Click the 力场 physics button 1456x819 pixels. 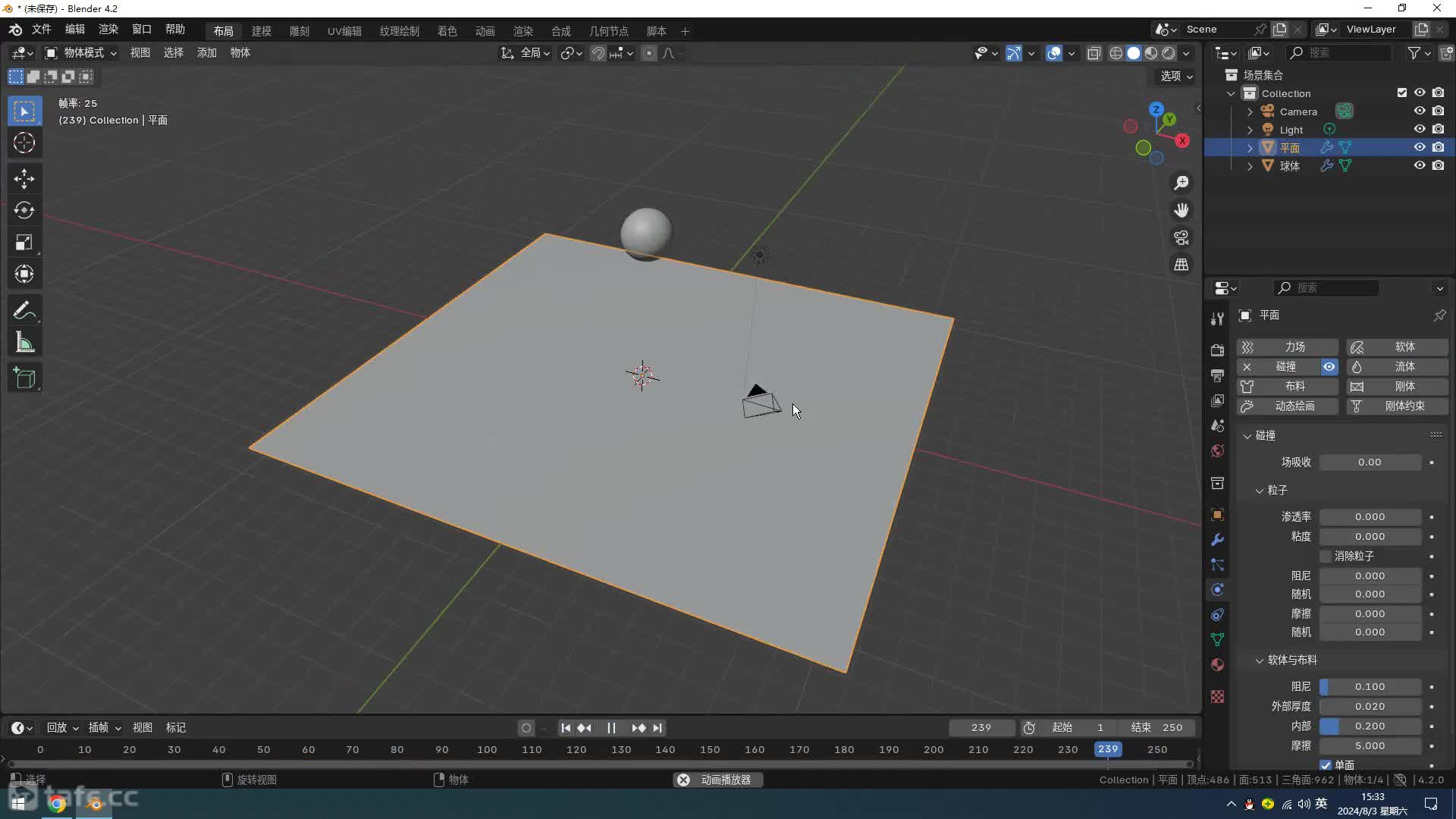tap(1287, 347)
